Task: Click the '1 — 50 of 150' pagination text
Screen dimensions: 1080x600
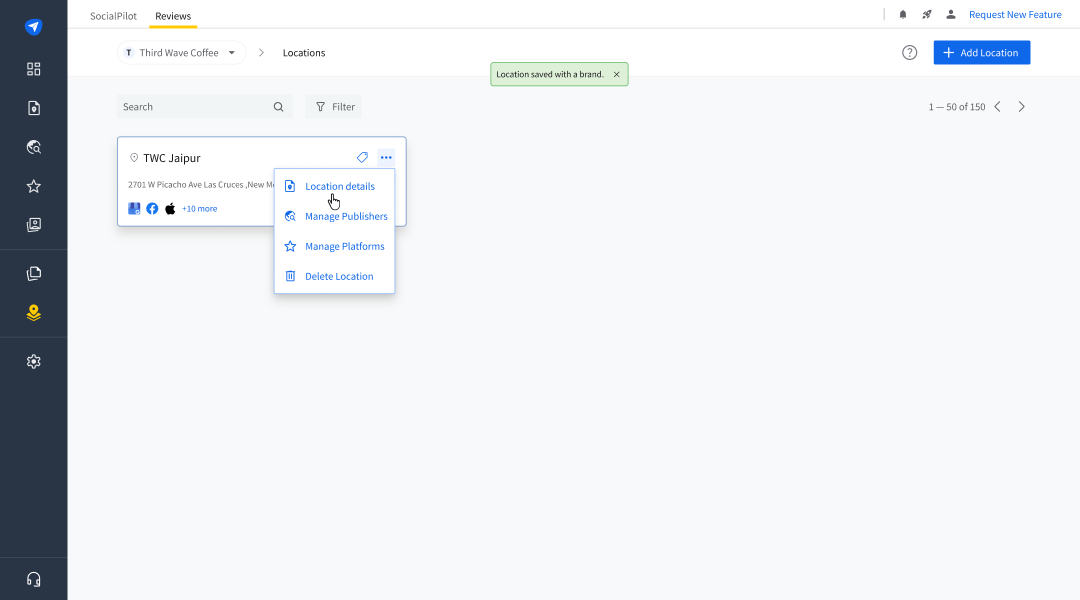Action: coord(957,107)
